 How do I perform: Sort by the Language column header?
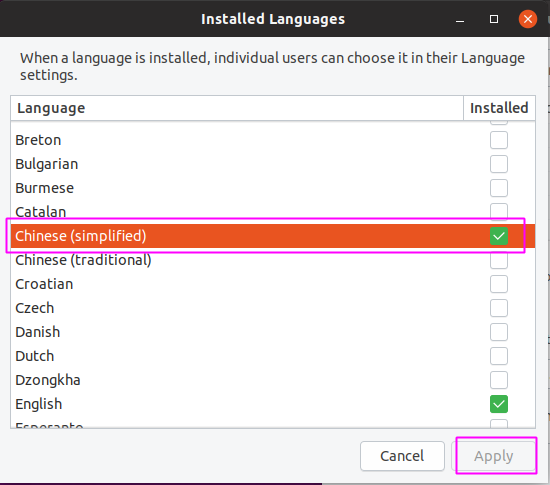[237, 108]
